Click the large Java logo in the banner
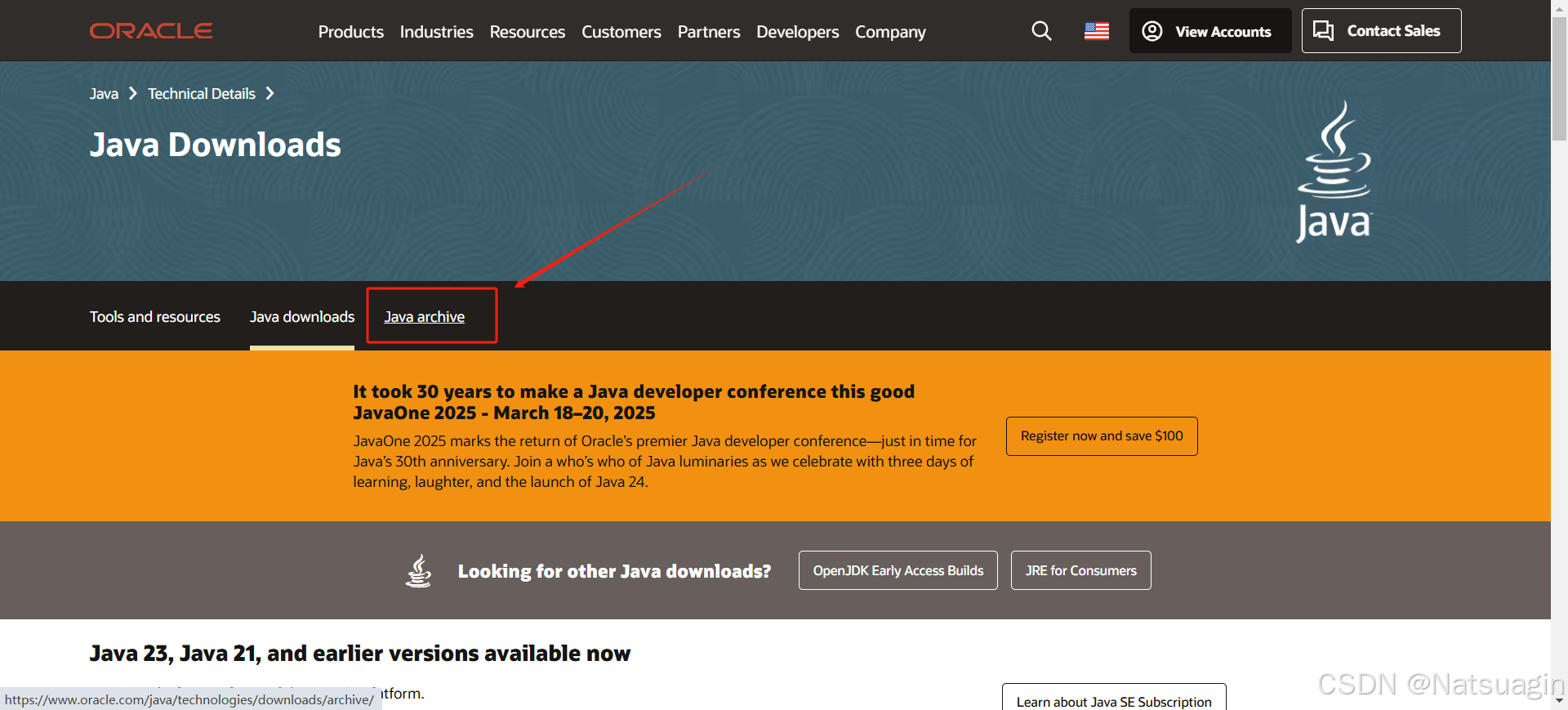 point(1334,172)
